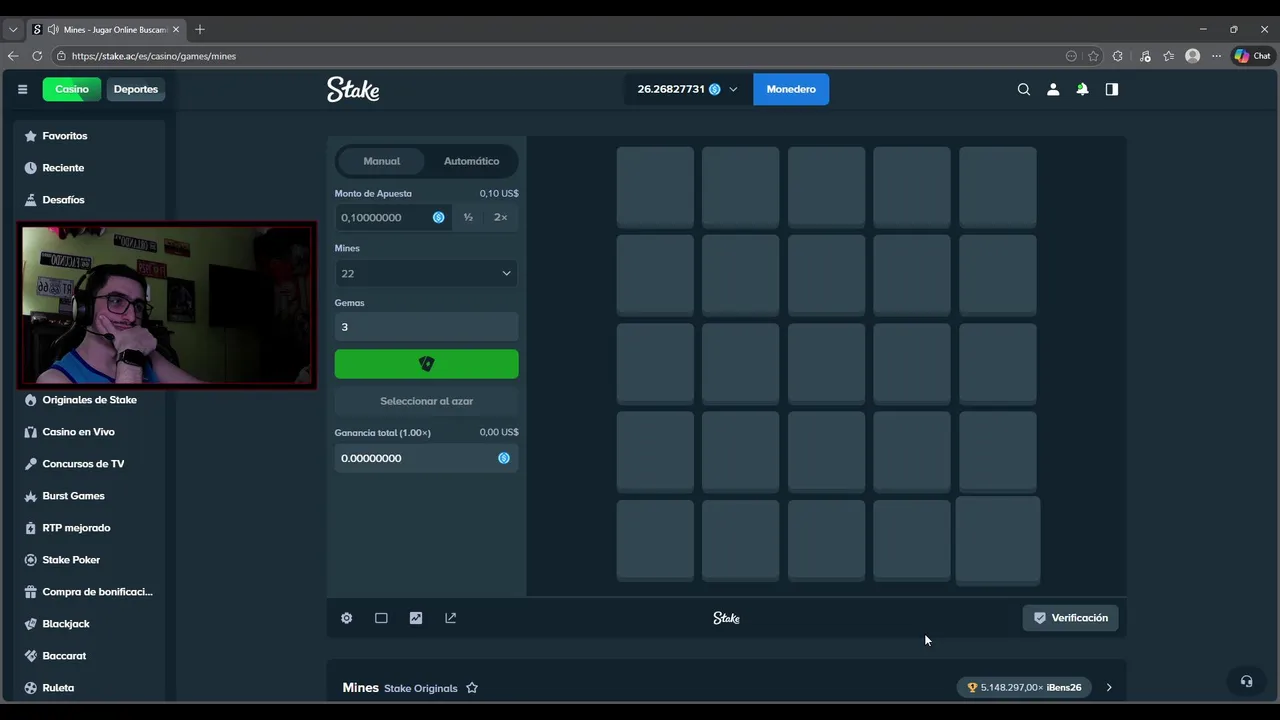View site information lock icon
The width and height of the screenshot is (1280, 720).
(61, 56)
